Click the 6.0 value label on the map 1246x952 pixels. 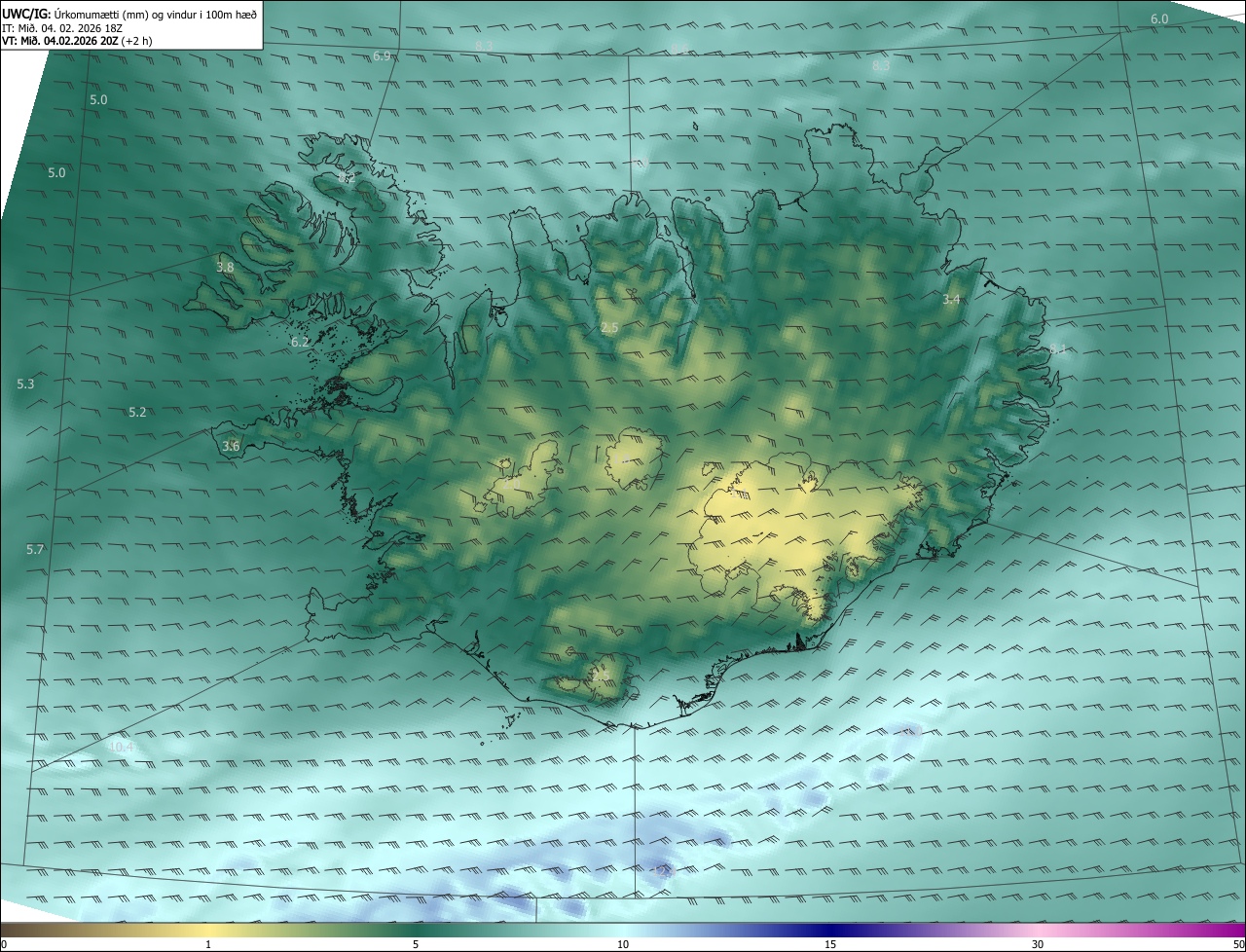tap(1159, 19)
